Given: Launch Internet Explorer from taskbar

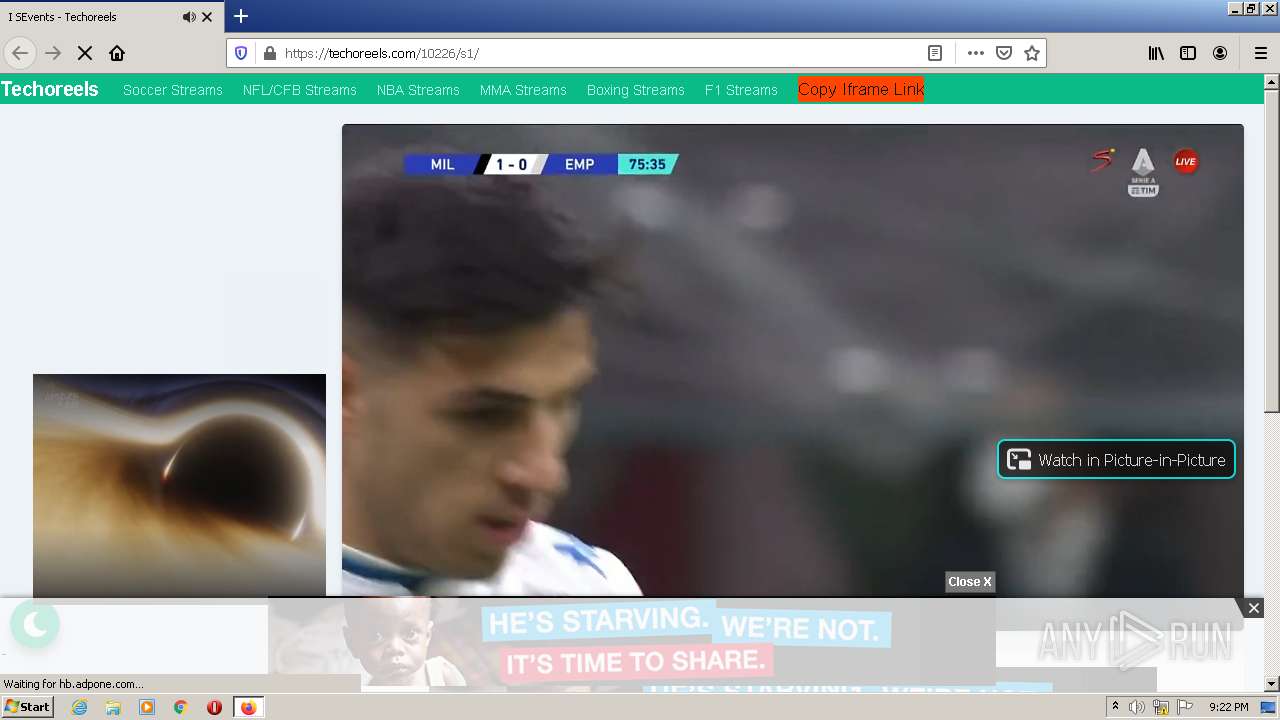Looking at the screenshot, I should 80,707.
